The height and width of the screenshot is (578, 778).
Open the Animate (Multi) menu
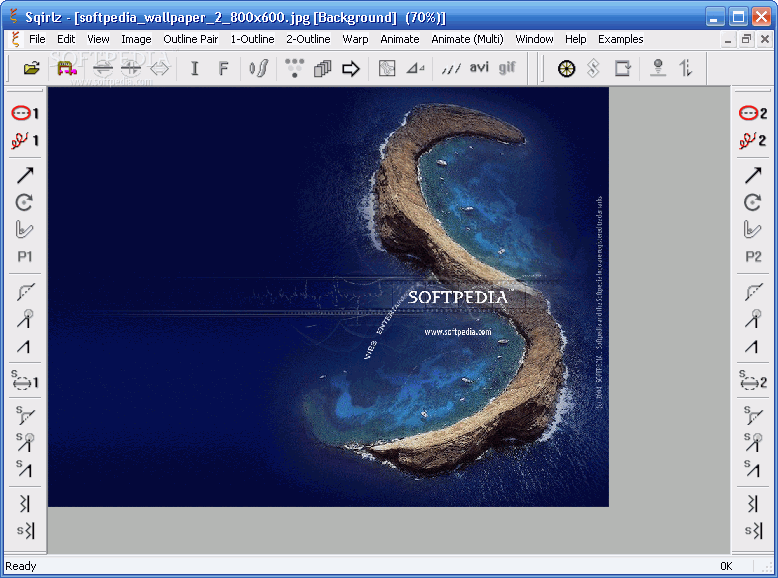coord(467,39)
